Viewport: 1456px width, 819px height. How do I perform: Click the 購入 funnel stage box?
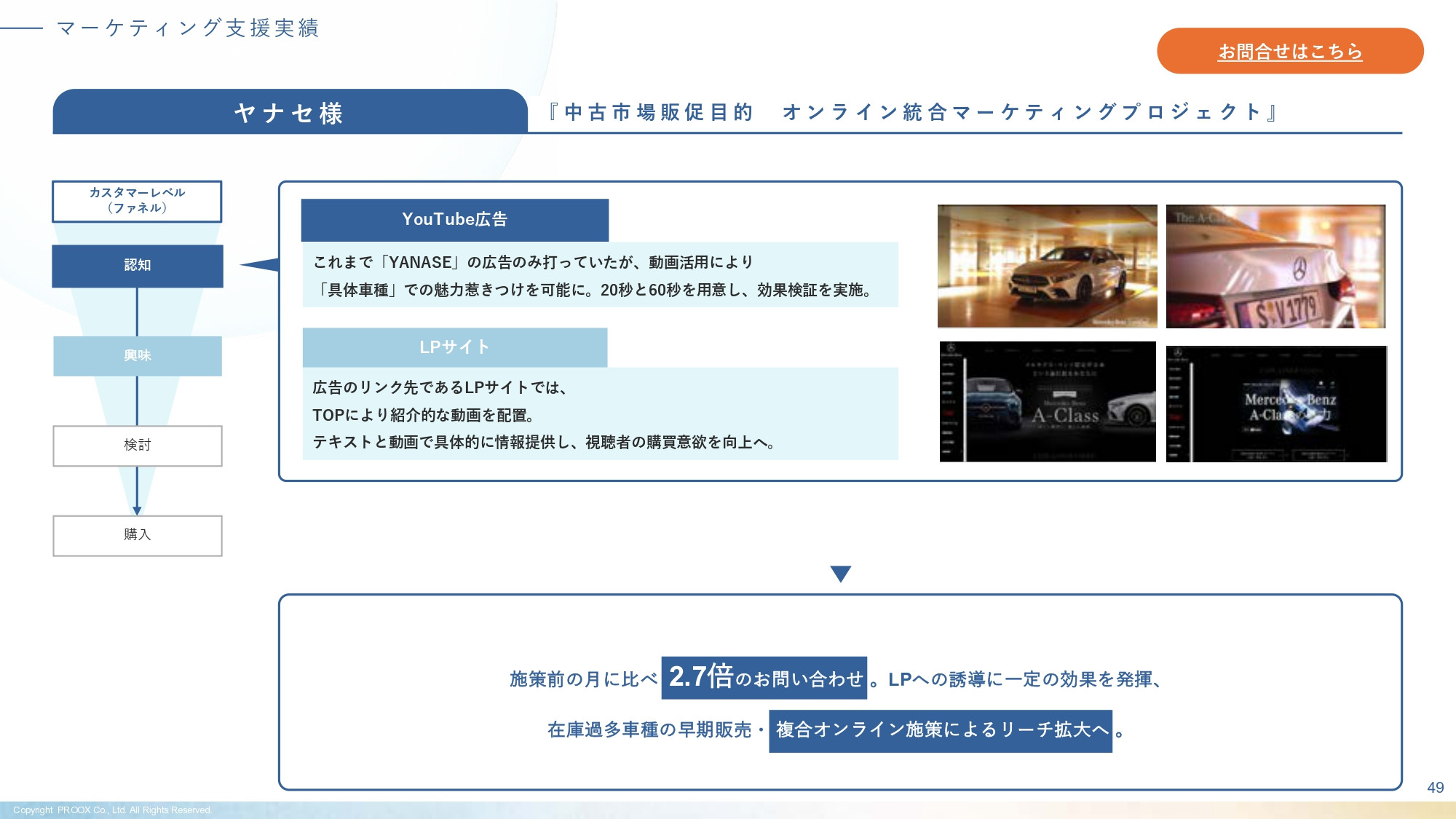(137, 536)
